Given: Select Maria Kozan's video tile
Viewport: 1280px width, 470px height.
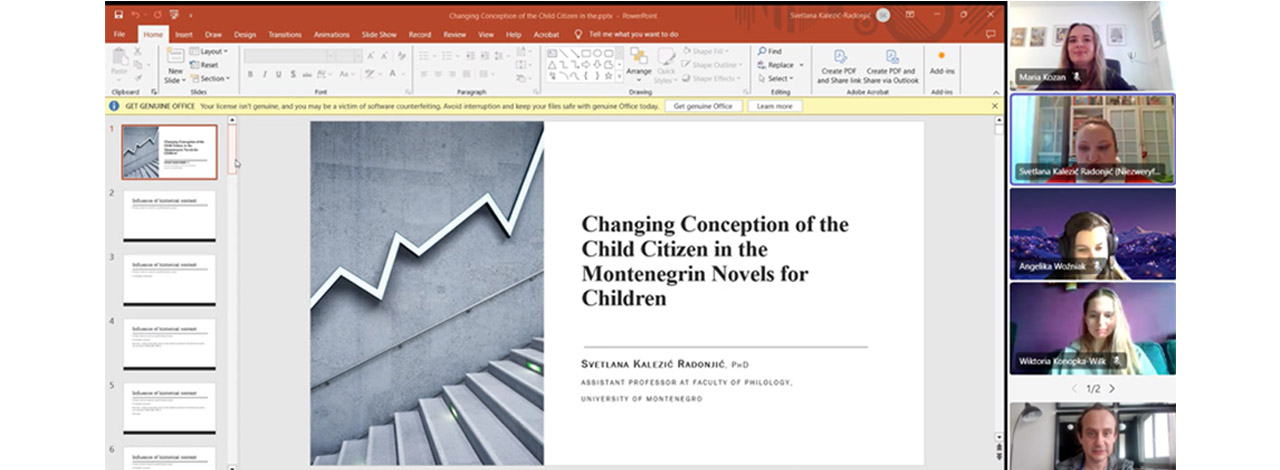Looking at the screenshot, I should tap(1091, 46).
